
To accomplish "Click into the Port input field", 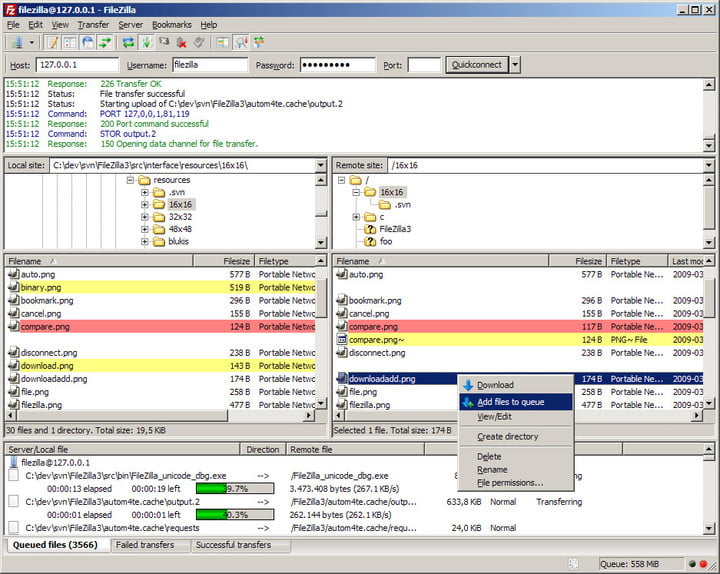I will coord(424,65).
